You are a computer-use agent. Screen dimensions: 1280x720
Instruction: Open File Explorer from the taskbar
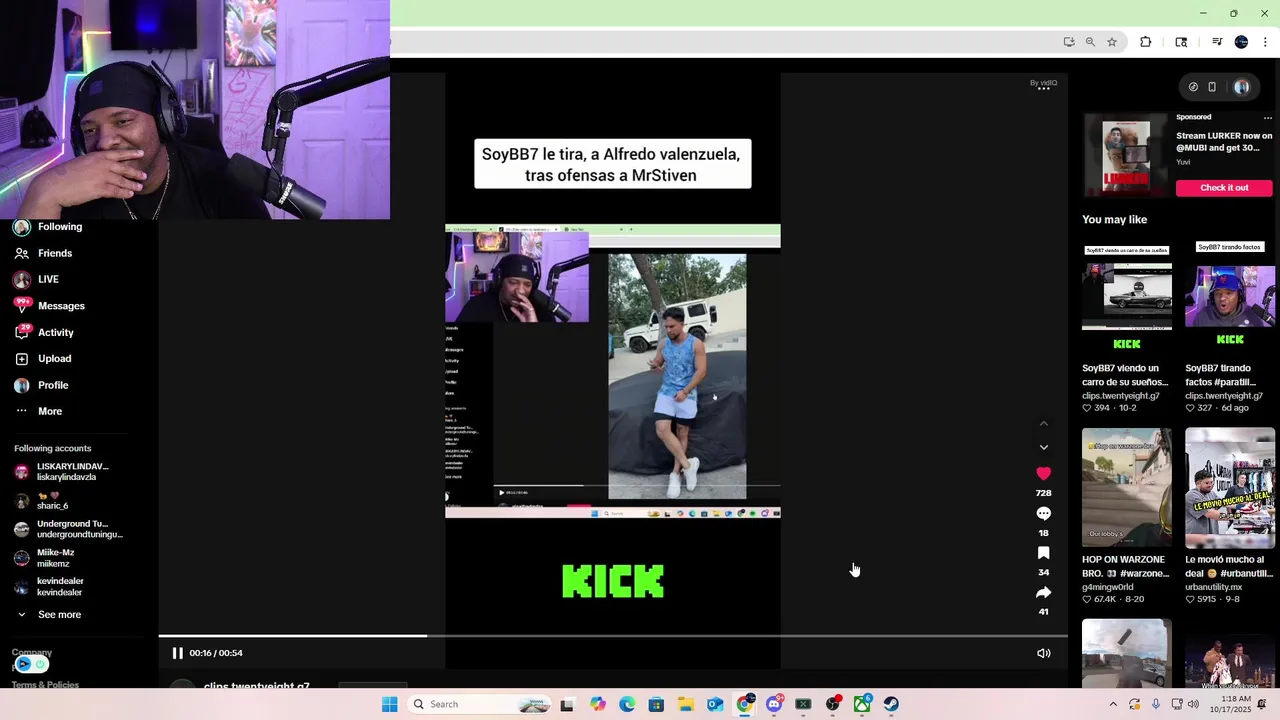685,704
